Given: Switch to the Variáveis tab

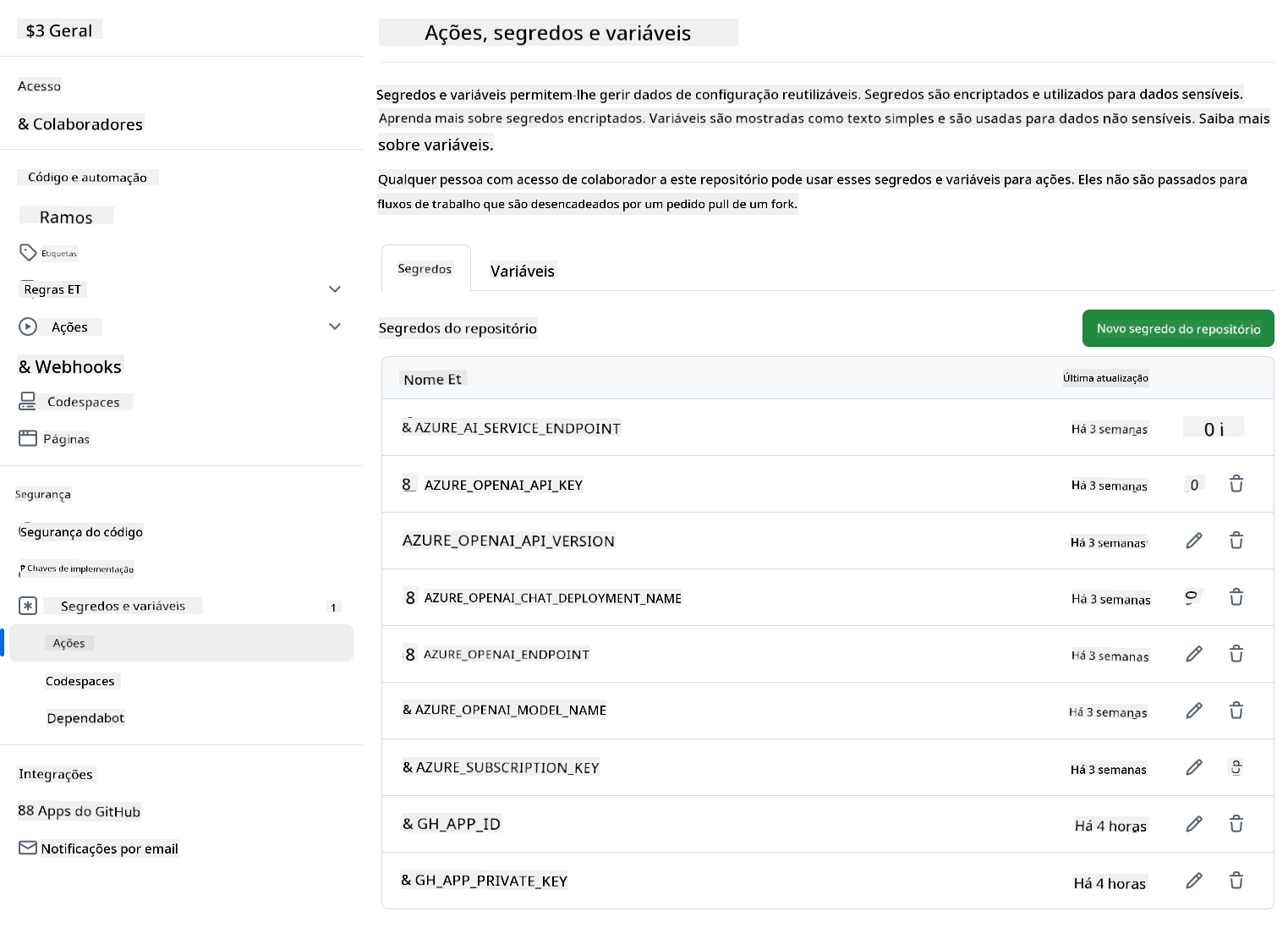Looking at the screenshot, I should pos(523,271).
